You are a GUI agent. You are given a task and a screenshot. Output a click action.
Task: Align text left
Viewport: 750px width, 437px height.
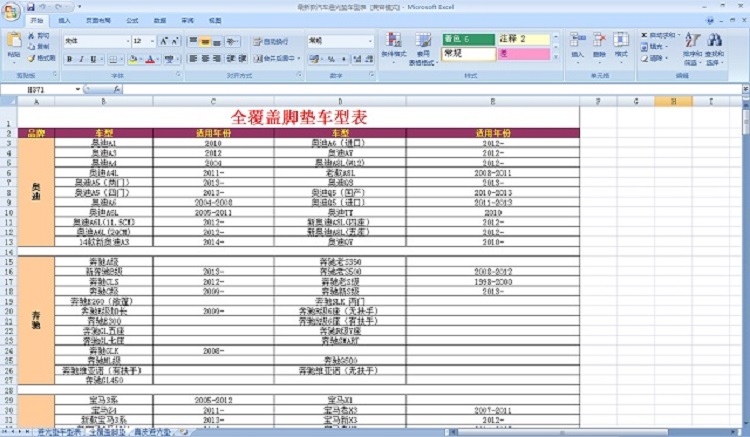(x=193, y=58)
